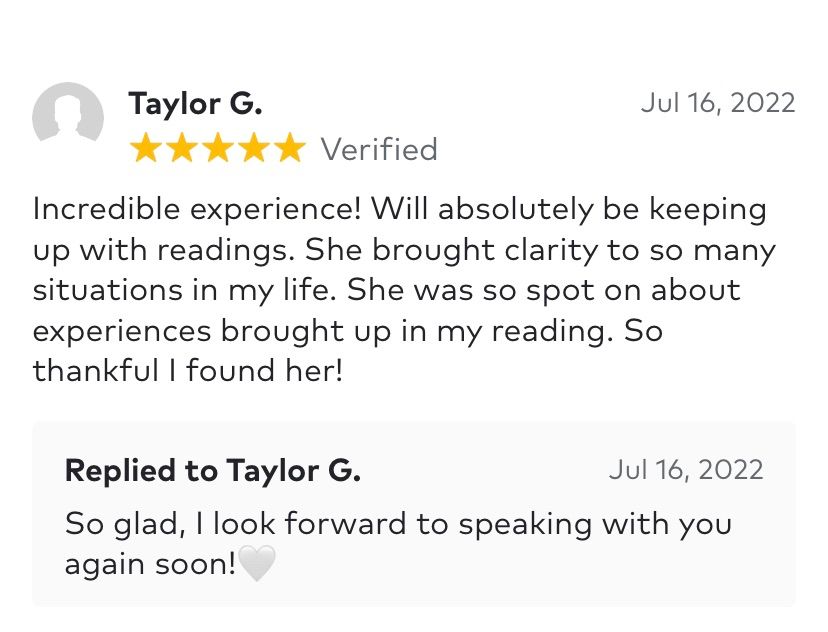Click the first yellow star
828x632 pixels.
pos(146,147)
